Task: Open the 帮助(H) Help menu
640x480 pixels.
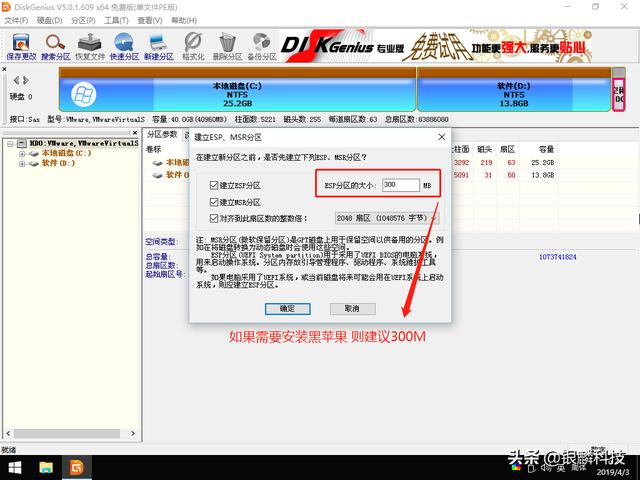Action: [184, 20]
